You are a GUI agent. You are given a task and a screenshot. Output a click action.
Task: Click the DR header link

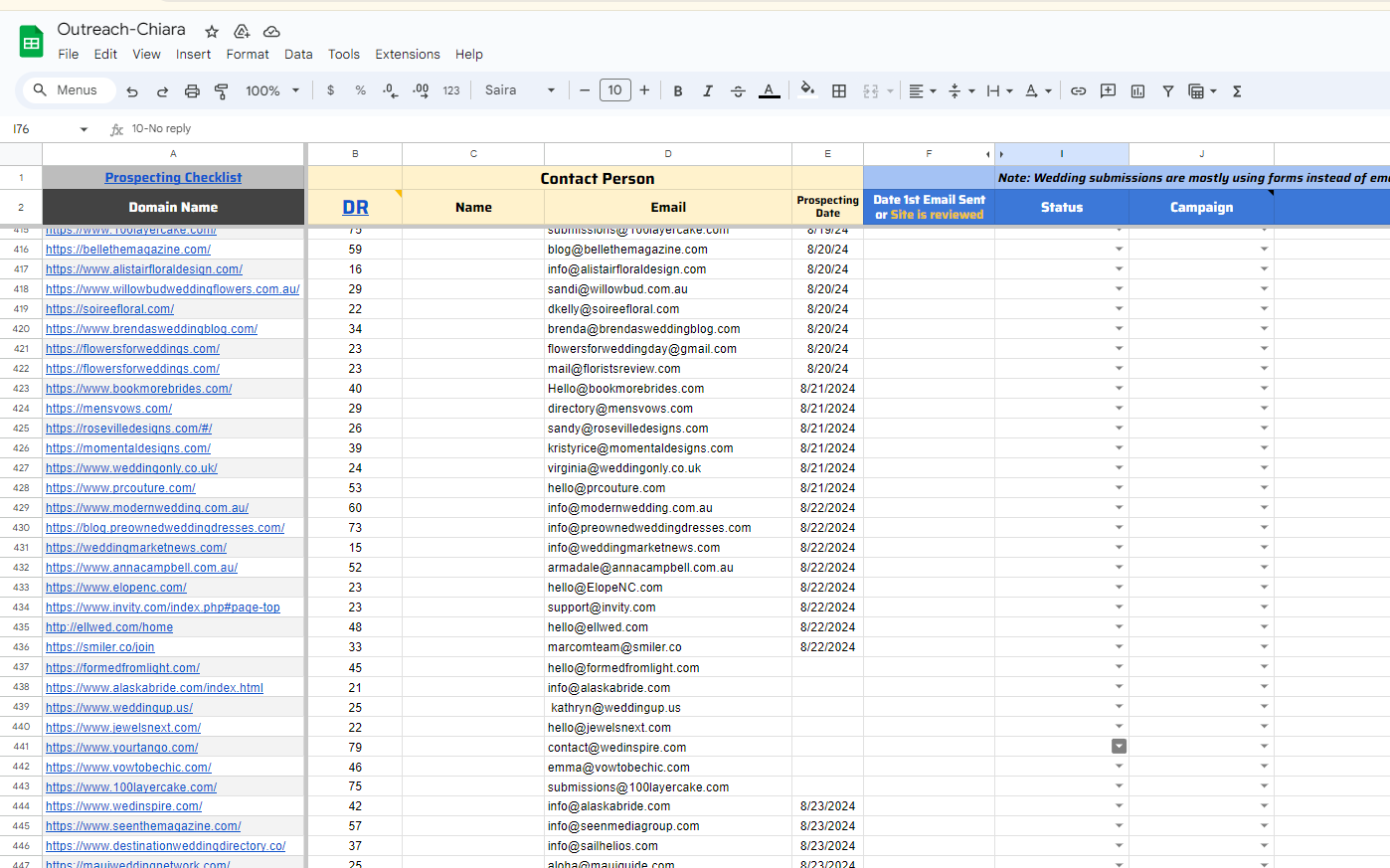click(355, 207)
